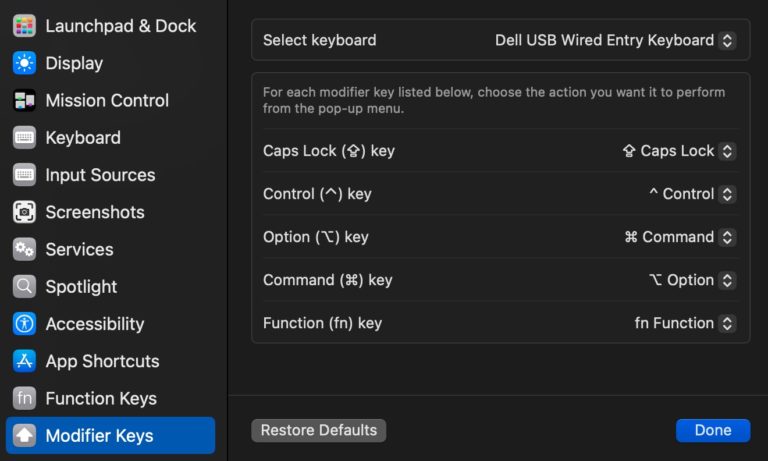Select the Services label
The image size is (768, 461).
coord(79,249)
